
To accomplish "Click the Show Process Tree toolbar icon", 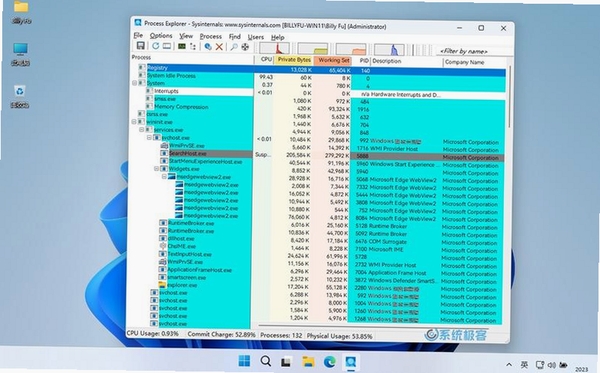I will coord(193,47).
